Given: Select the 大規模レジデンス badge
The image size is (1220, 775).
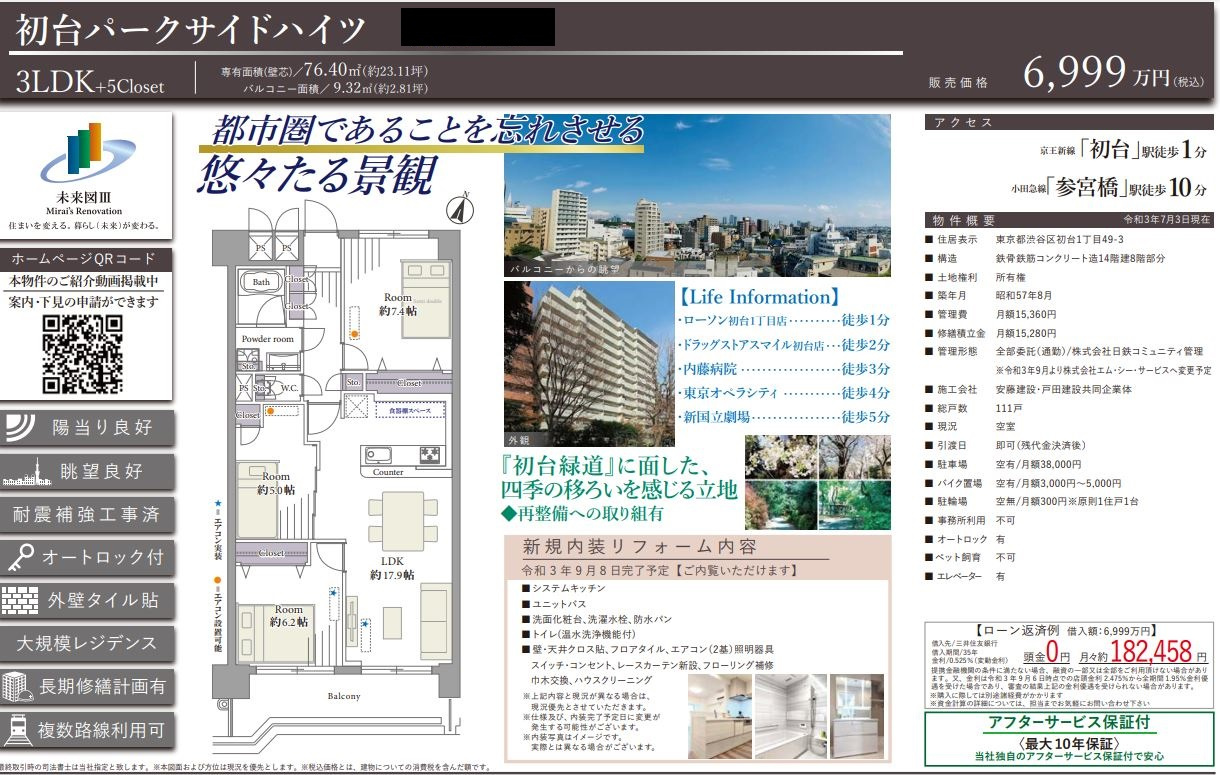Looking at the screenshot, I should (87, 643).
